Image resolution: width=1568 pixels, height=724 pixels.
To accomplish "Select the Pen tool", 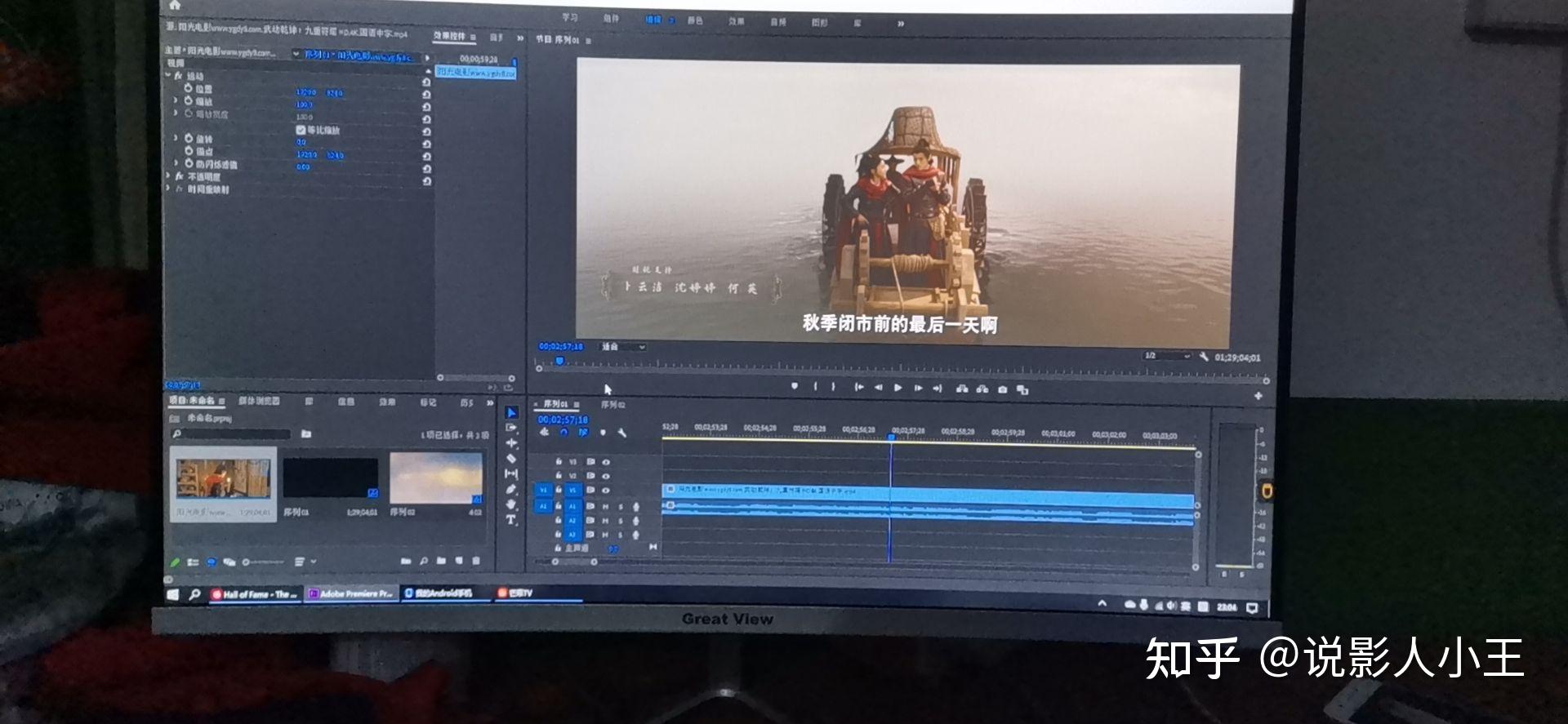I will pyautogui.click(x=511, y=489).
